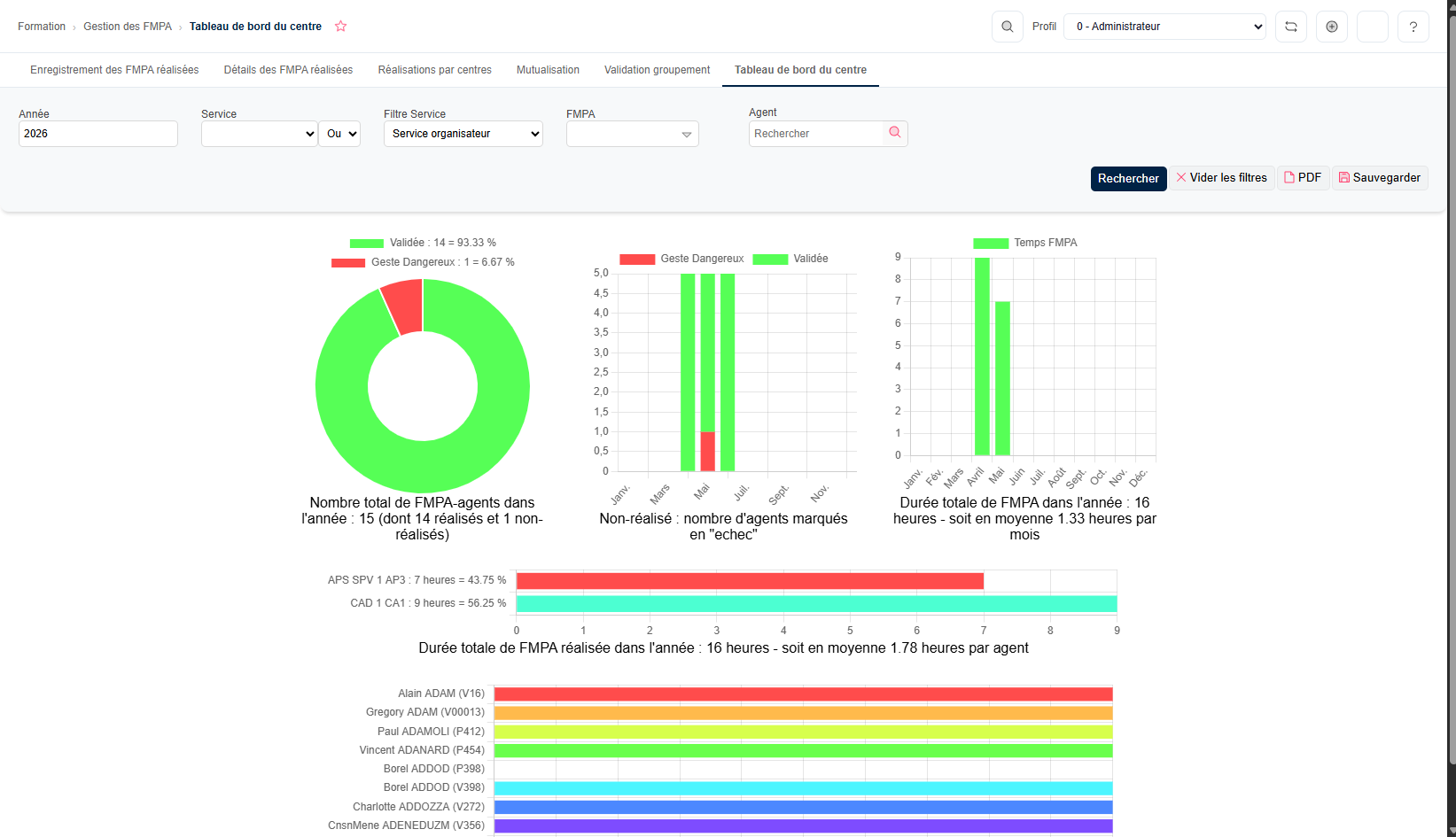Open the Validation groupement tab
Screen dimensions: 1456x837
click(658, 70)
